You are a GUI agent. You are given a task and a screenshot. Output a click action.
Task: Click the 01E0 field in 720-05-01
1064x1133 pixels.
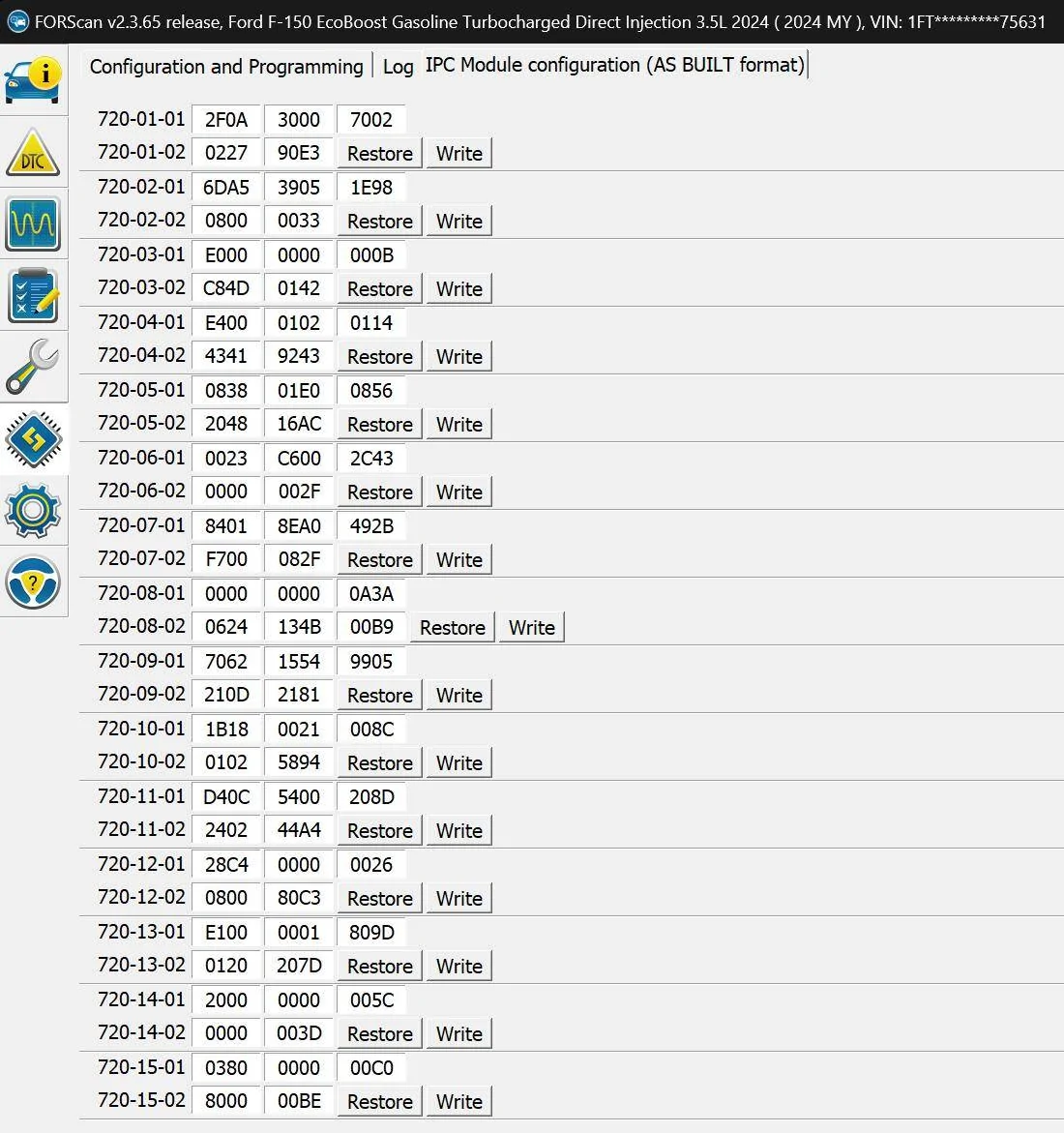tap(298, 390)
